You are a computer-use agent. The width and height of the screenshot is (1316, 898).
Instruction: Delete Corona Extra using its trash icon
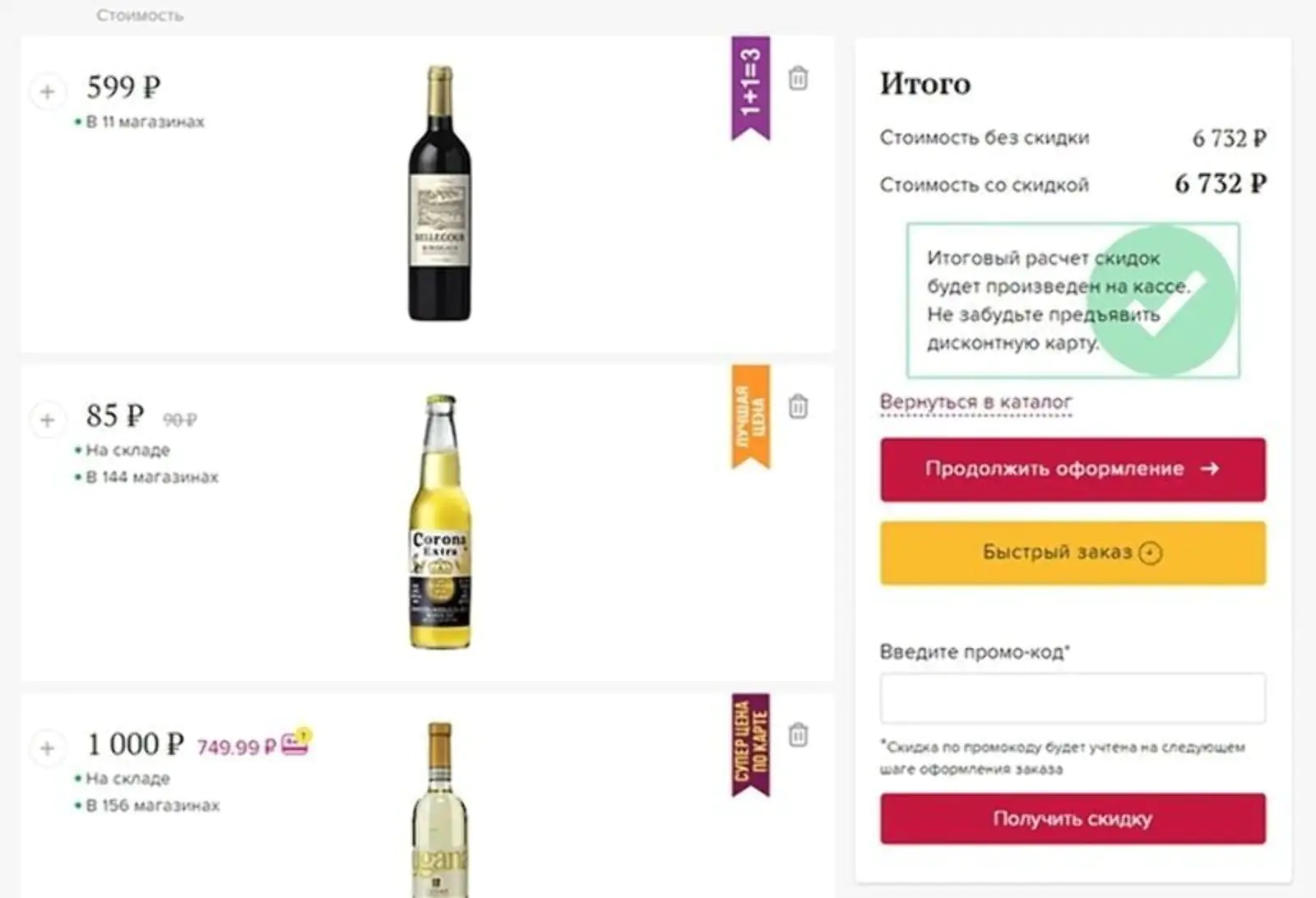[798, 406]
